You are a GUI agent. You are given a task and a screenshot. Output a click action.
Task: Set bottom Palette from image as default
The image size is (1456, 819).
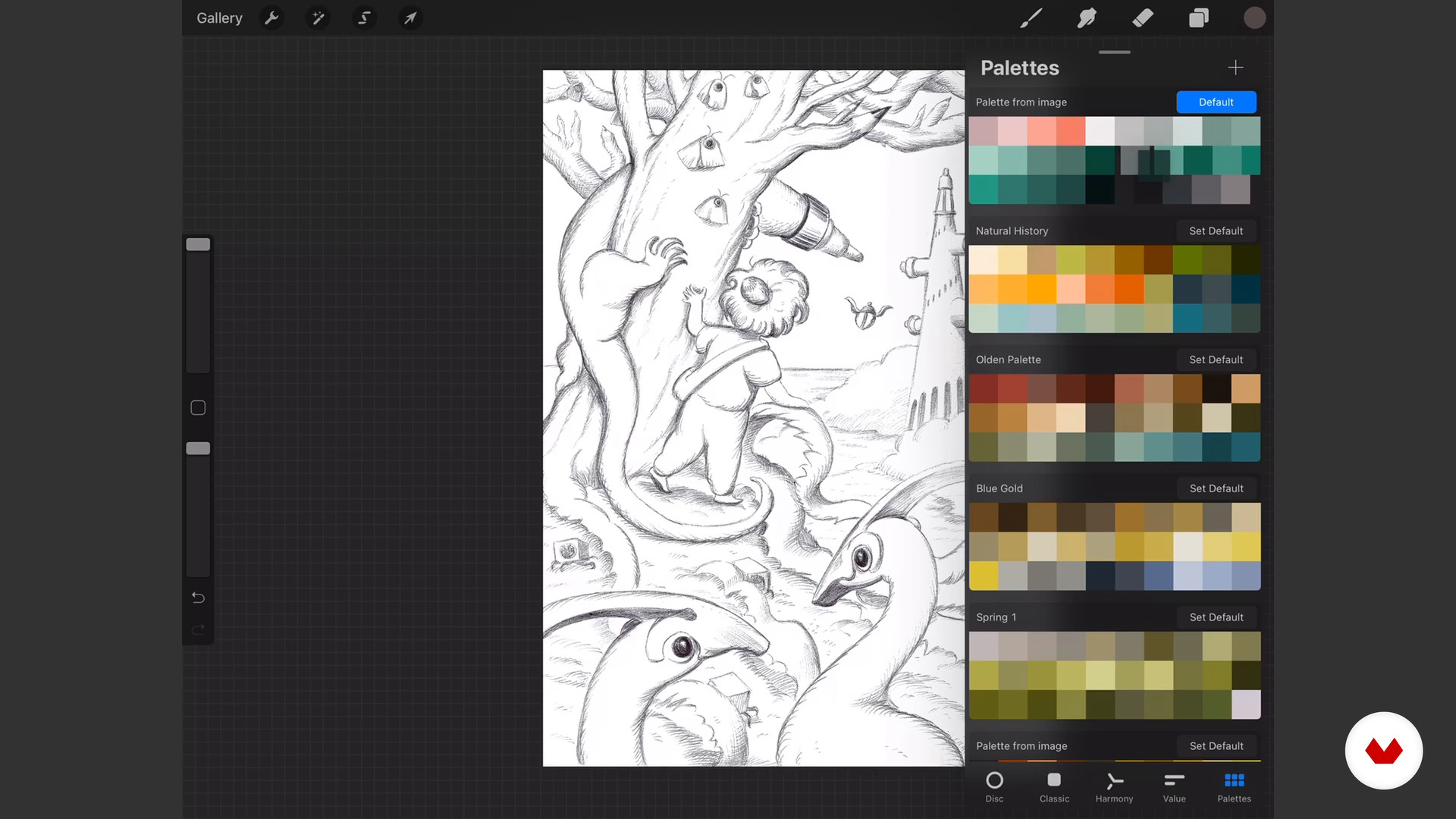pos(1216,745)
